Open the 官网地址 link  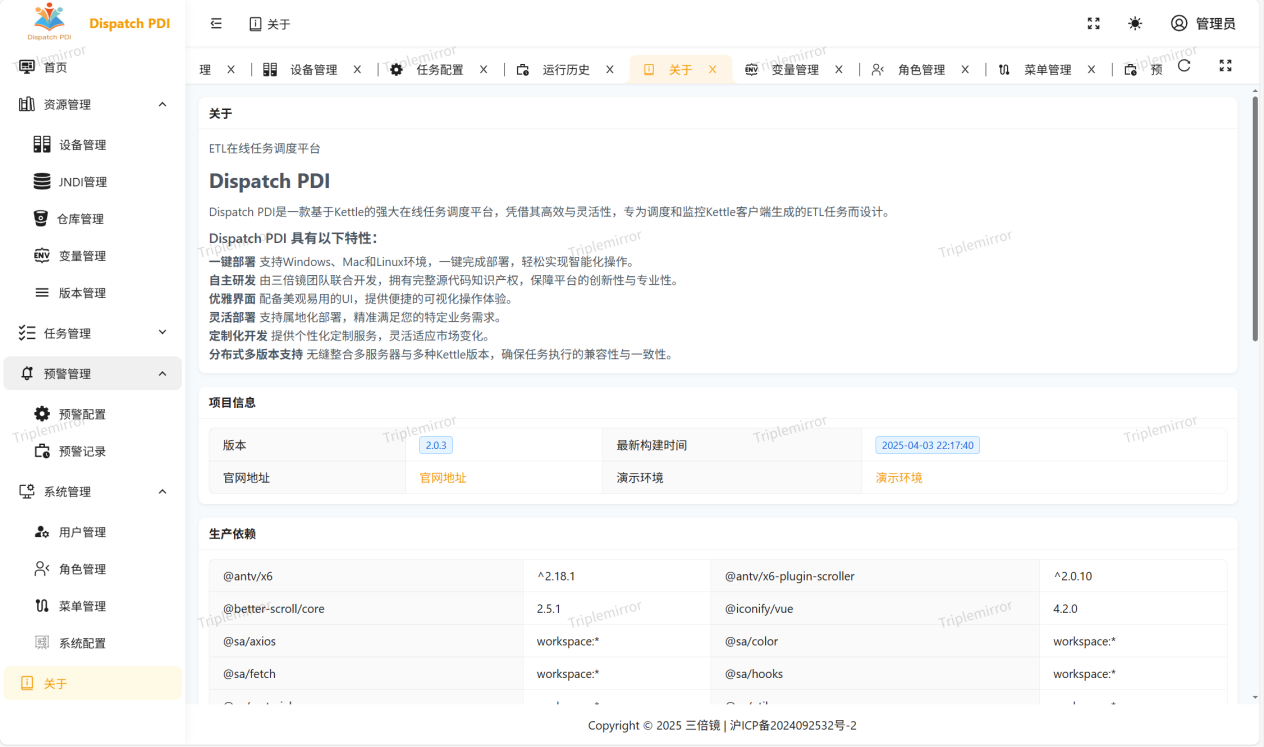click(443, 478)
